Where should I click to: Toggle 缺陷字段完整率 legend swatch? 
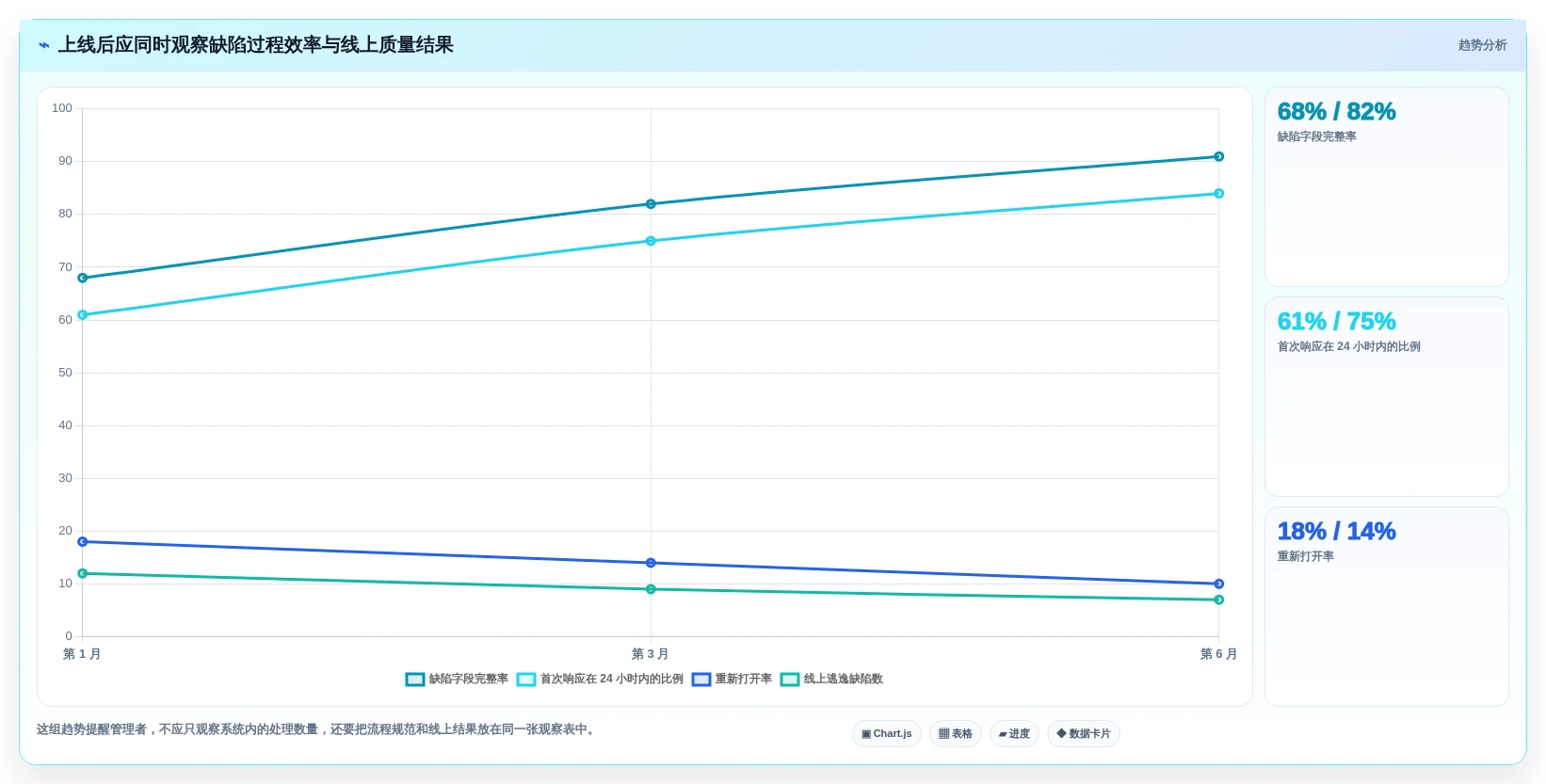(x=415, y=680)
